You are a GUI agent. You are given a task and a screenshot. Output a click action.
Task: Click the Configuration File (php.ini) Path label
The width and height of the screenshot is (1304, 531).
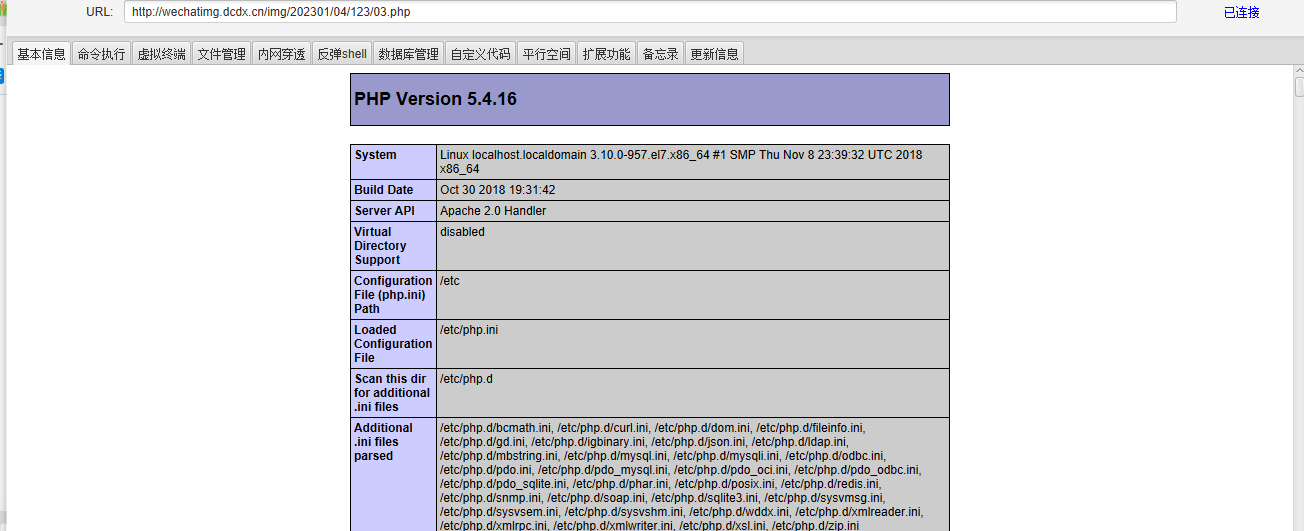point(393,295)
